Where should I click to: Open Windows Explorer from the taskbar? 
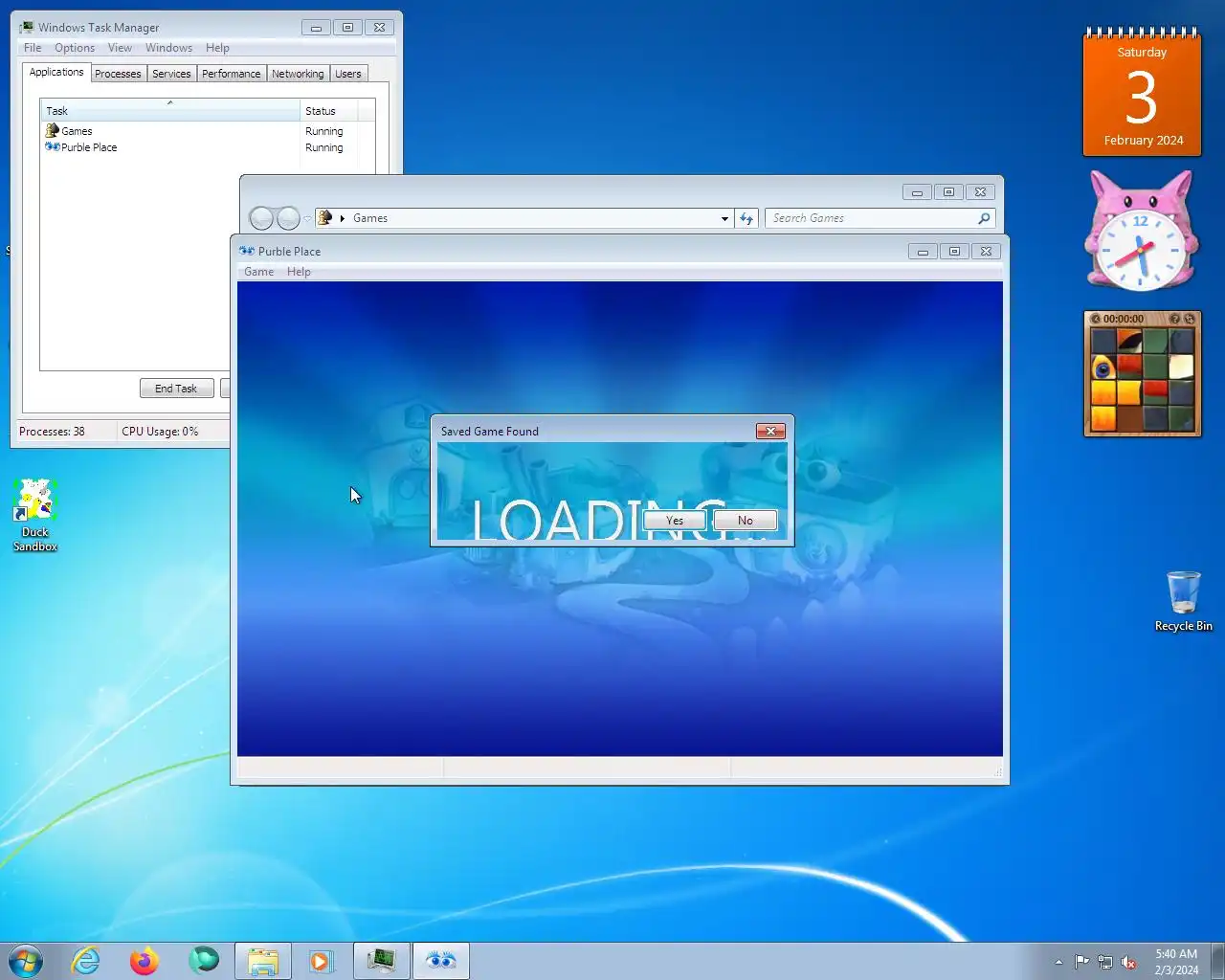262,961
